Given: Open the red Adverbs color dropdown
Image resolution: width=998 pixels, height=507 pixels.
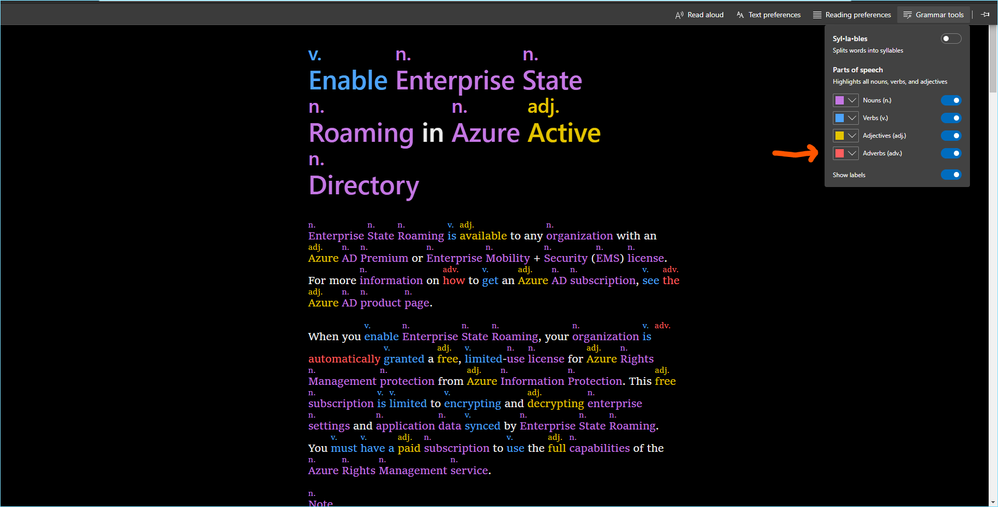Looking at the screenshot, I should pyautogui.click(x=845, y=153).
